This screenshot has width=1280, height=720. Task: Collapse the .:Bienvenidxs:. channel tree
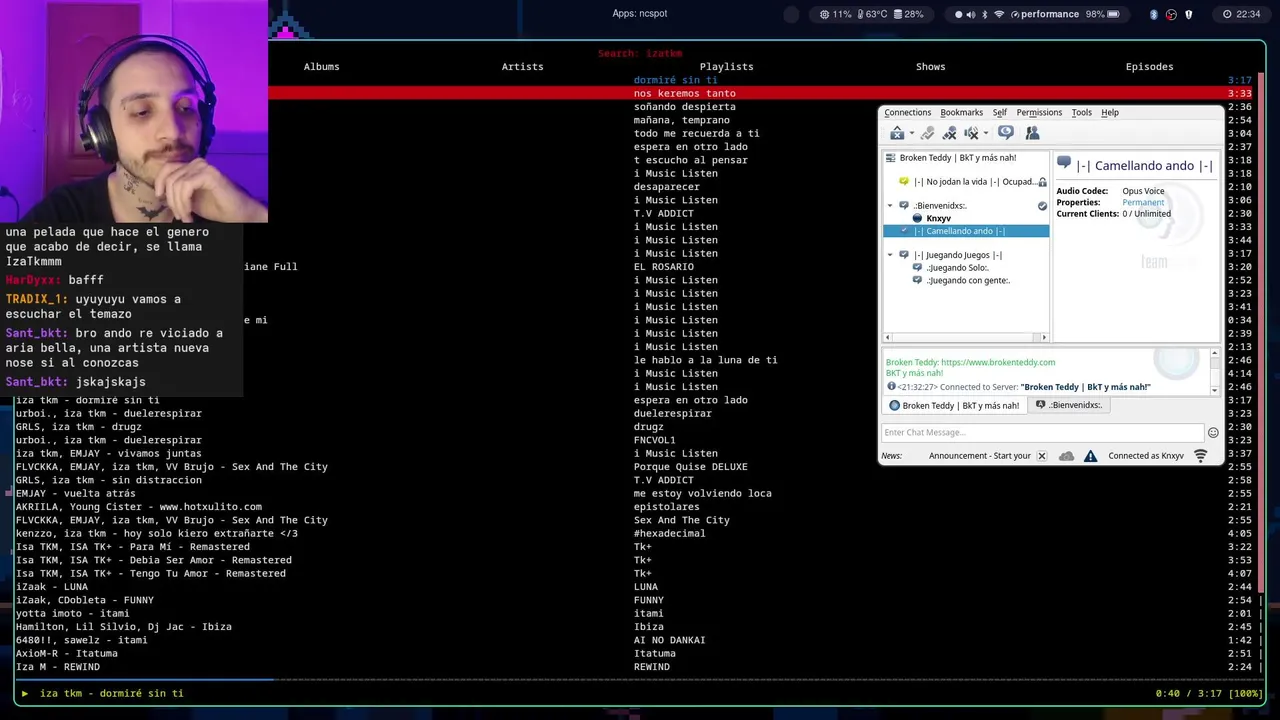tap(890, 206)
